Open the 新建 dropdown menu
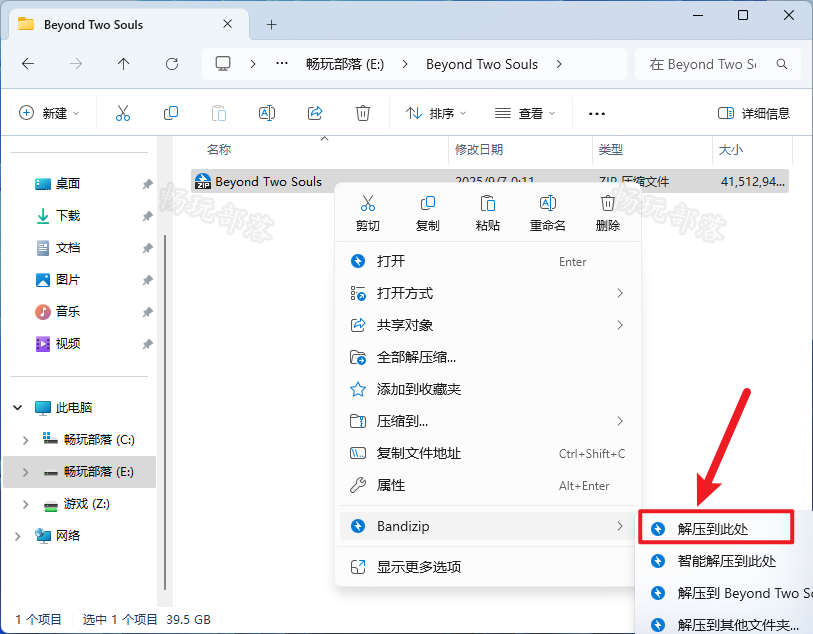Viewport: 813px width, 634px height. pyautogui.click(x=49, y=113)
